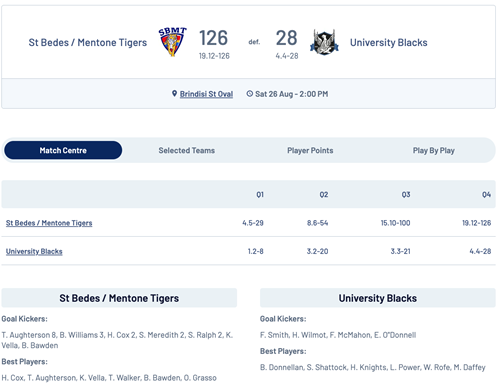Open the Brindisi St Oval venue link
This screenshot has height=392, width=500.
[206, 94]
